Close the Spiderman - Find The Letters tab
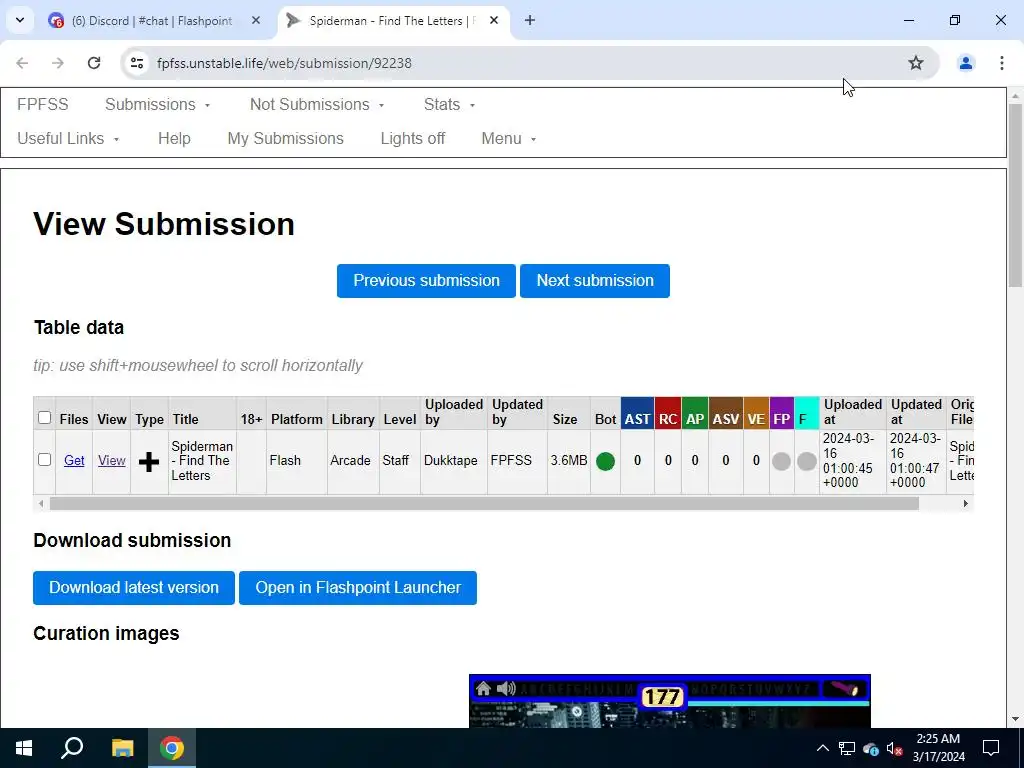This screenshot has height=768, width=1024. click(494, 20)
